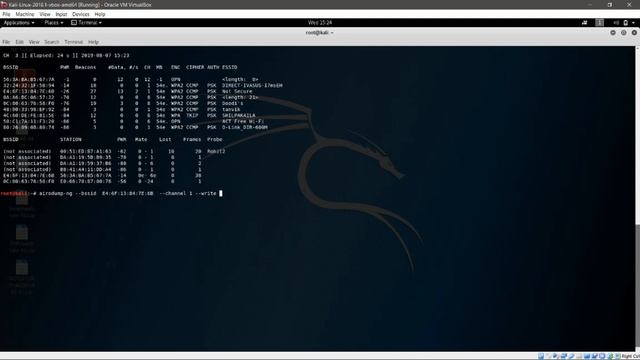Image resolution: width=640 pixels, height=360 pixels.
Task: Open VirtualBox View menu beside Machine
Action: tap(45, 14)
